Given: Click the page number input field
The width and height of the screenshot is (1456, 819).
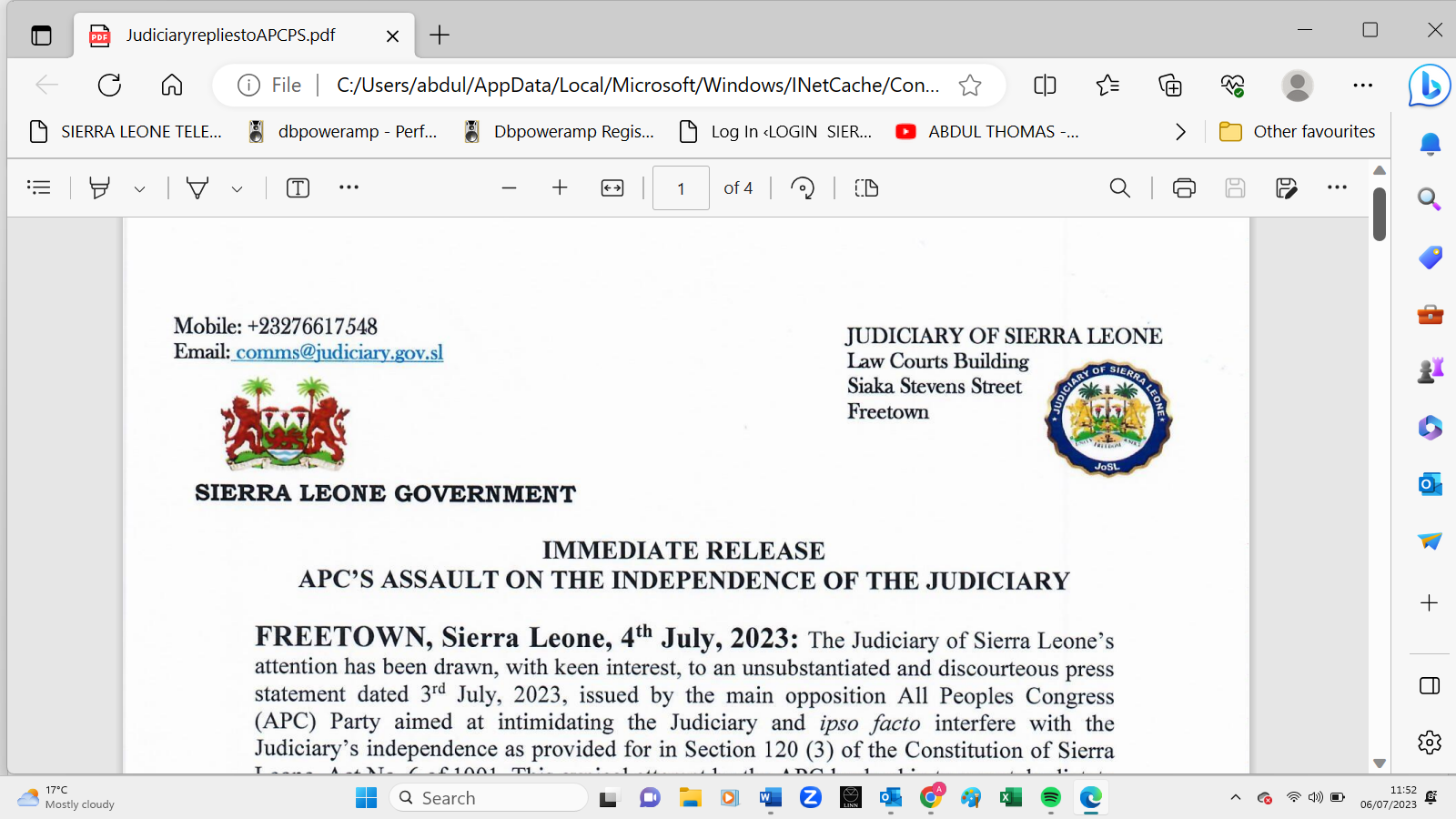Looking at the screenshot, I should 681,188.
